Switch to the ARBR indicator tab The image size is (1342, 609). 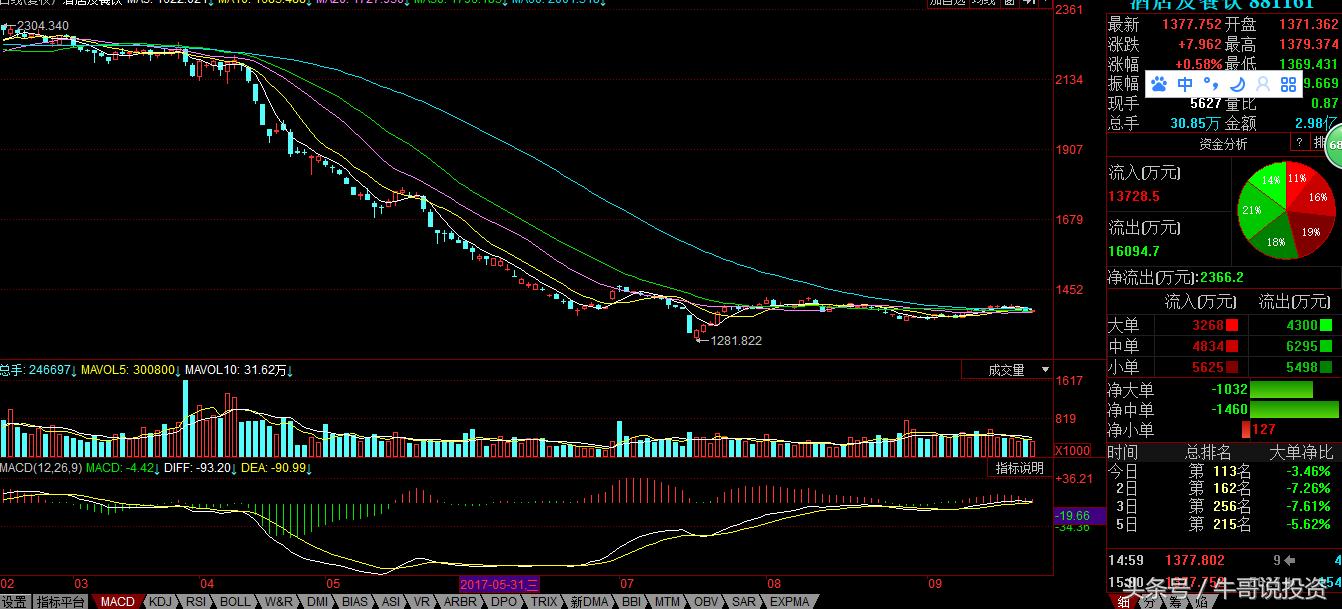click(460, 601)
